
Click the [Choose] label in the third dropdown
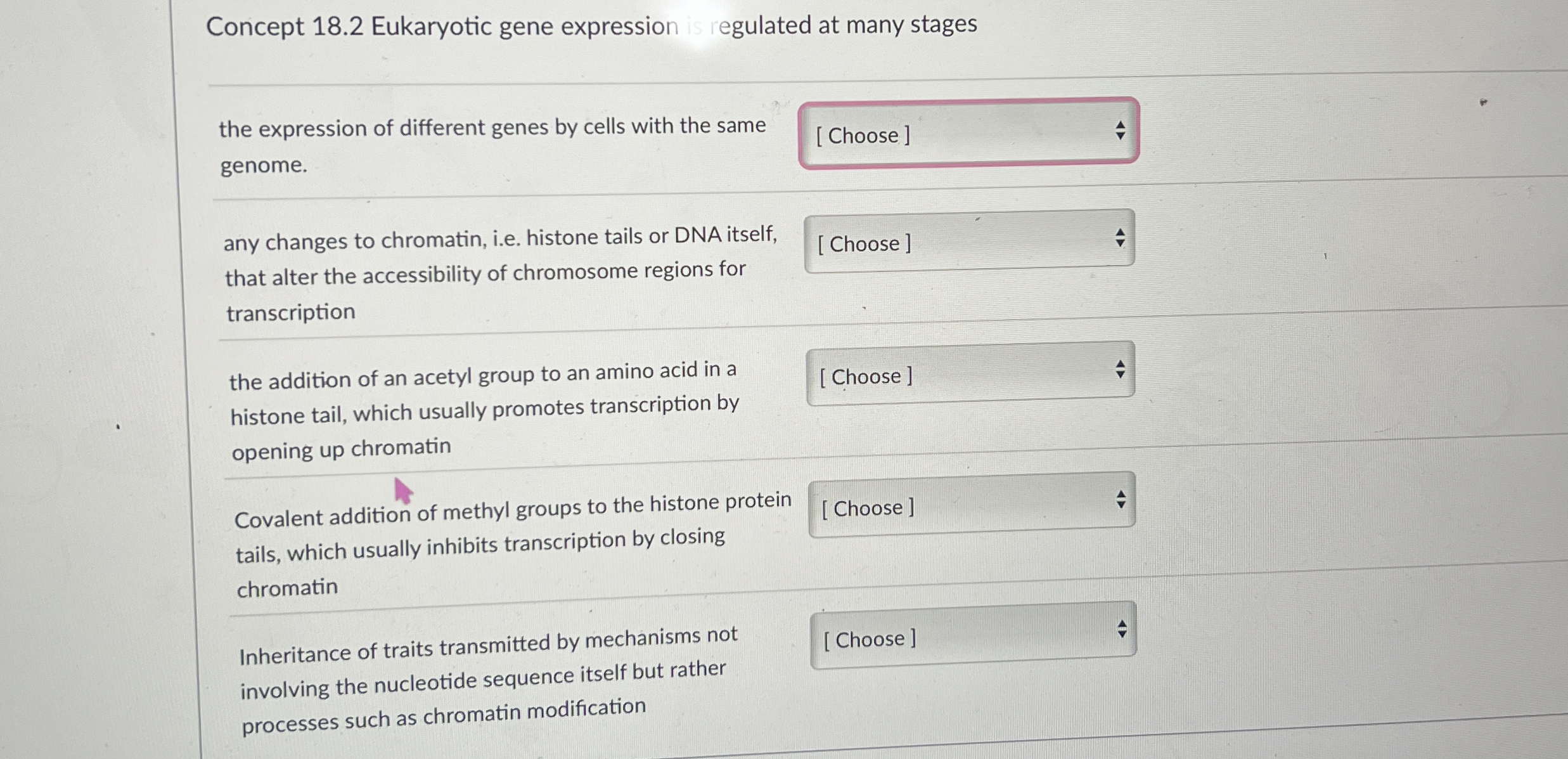866,376
